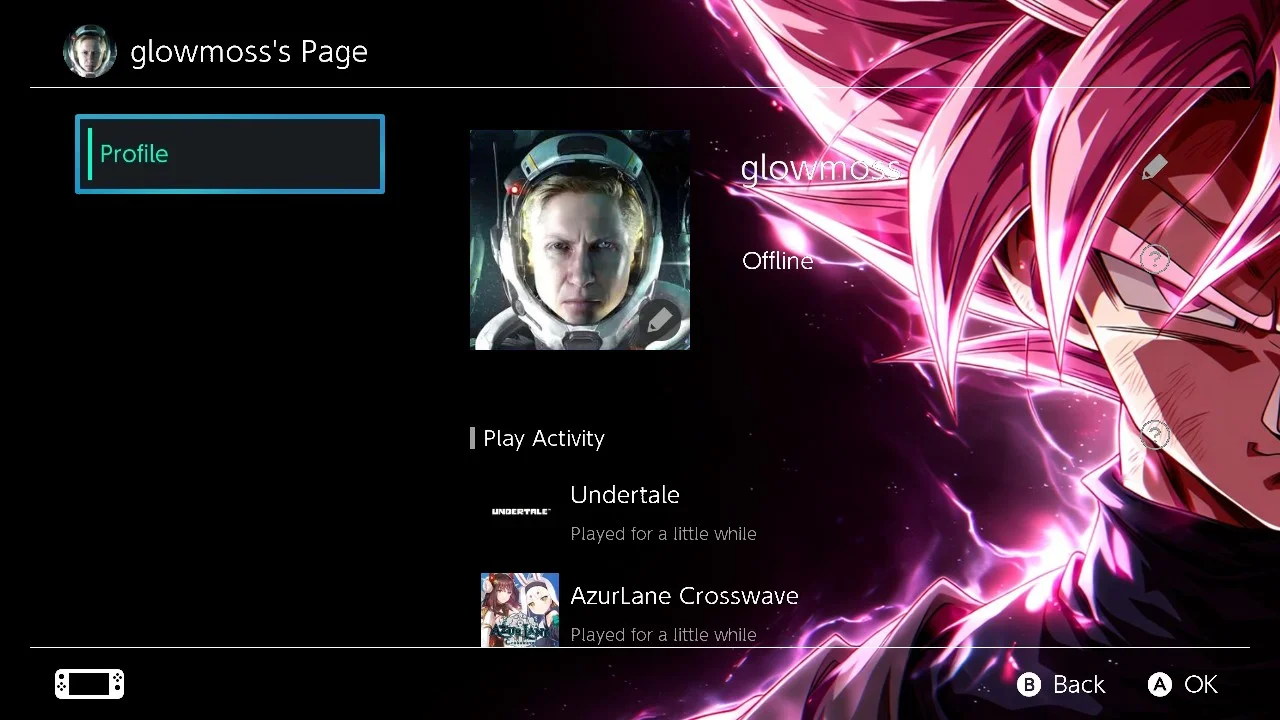Click the small avatar in page header
The width and height of the screenshot is (1280, 720).
point(90,51)
